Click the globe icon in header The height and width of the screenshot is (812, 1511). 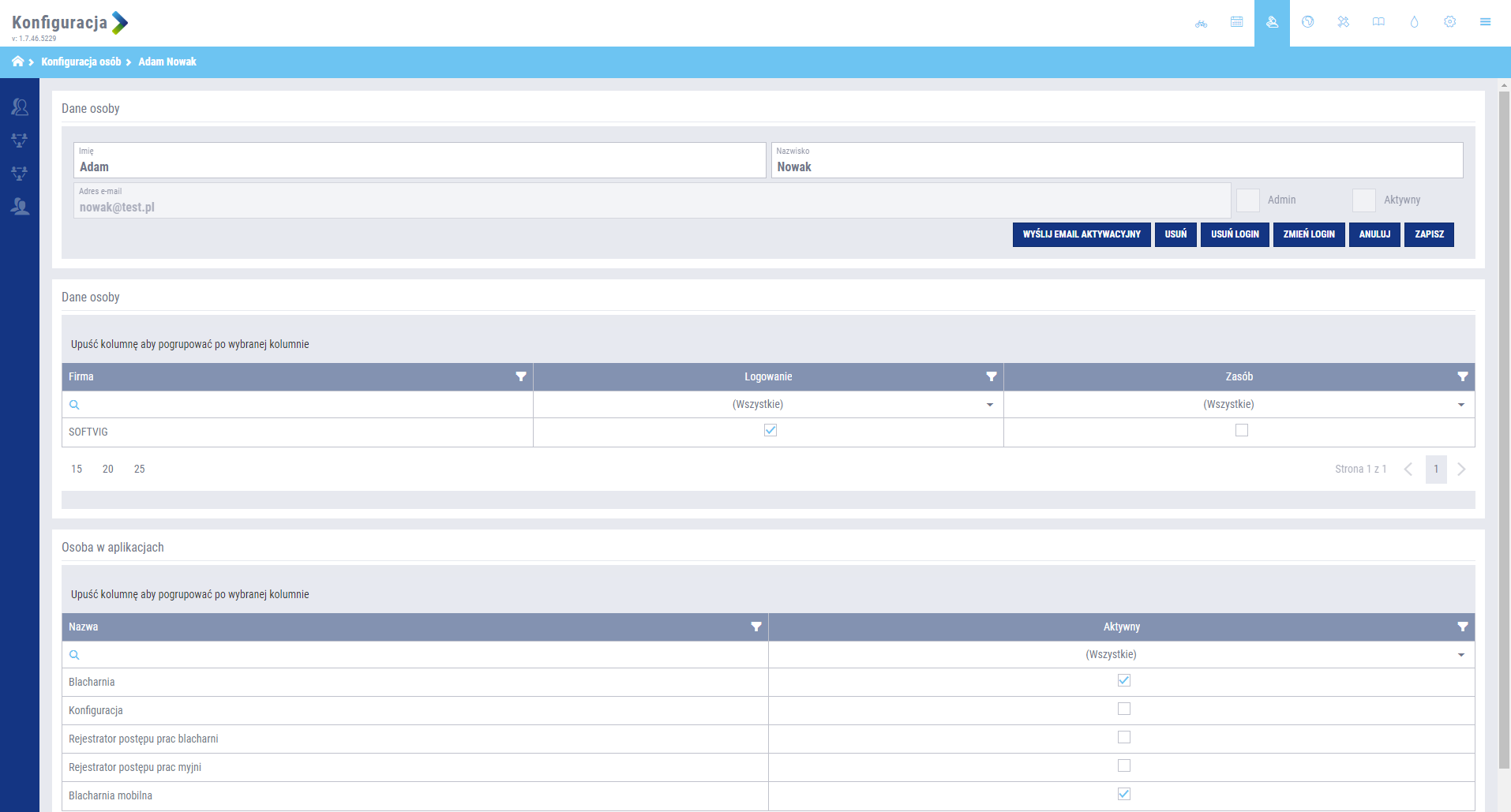pos(1307,22)
